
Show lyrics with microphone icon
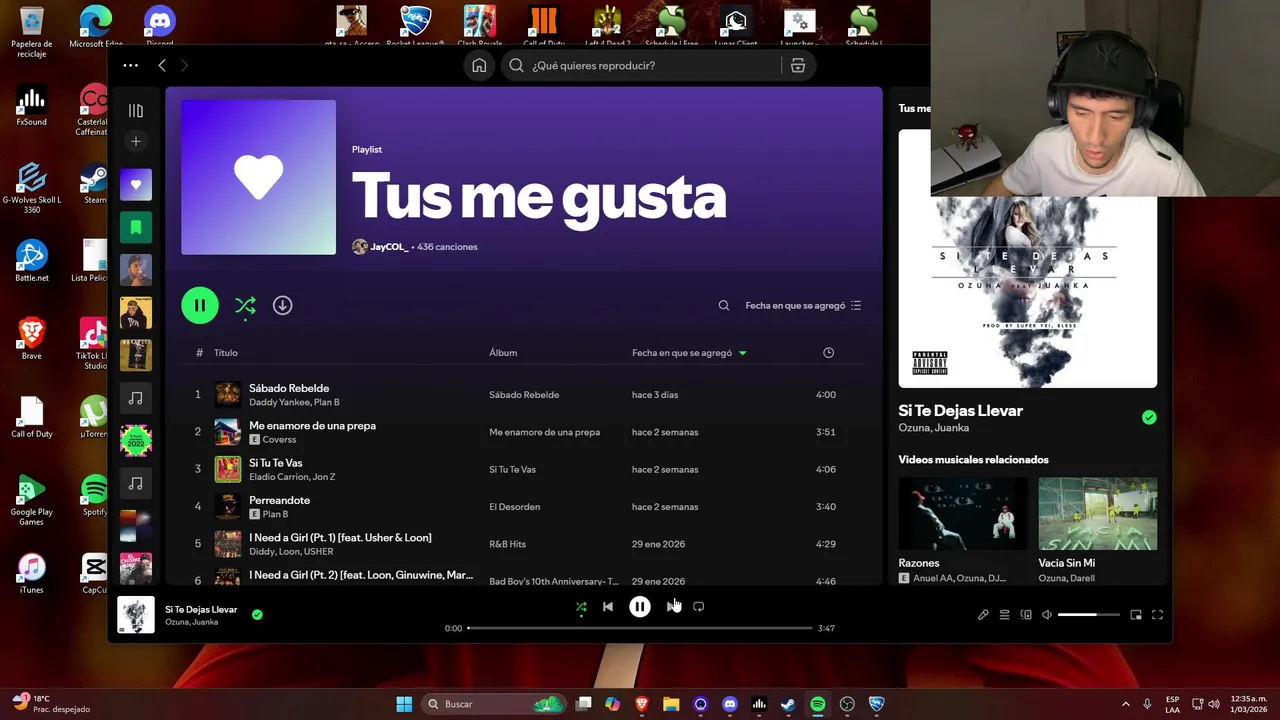(983, 615)
